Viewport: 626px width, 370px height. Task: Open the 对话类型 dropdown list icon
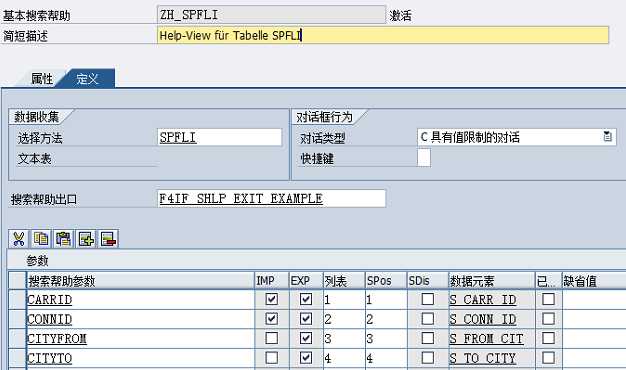607,137
